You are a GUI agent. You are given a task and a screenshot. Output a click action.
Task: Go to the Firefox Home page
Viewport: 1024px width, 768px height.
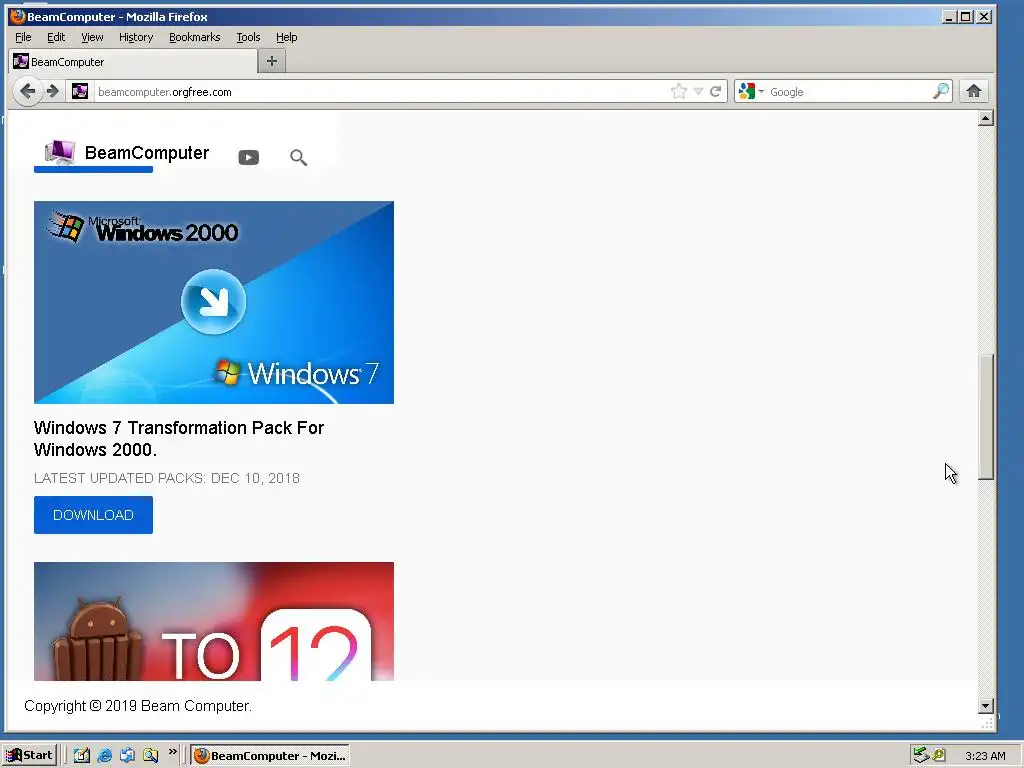[x=974, y=91]
